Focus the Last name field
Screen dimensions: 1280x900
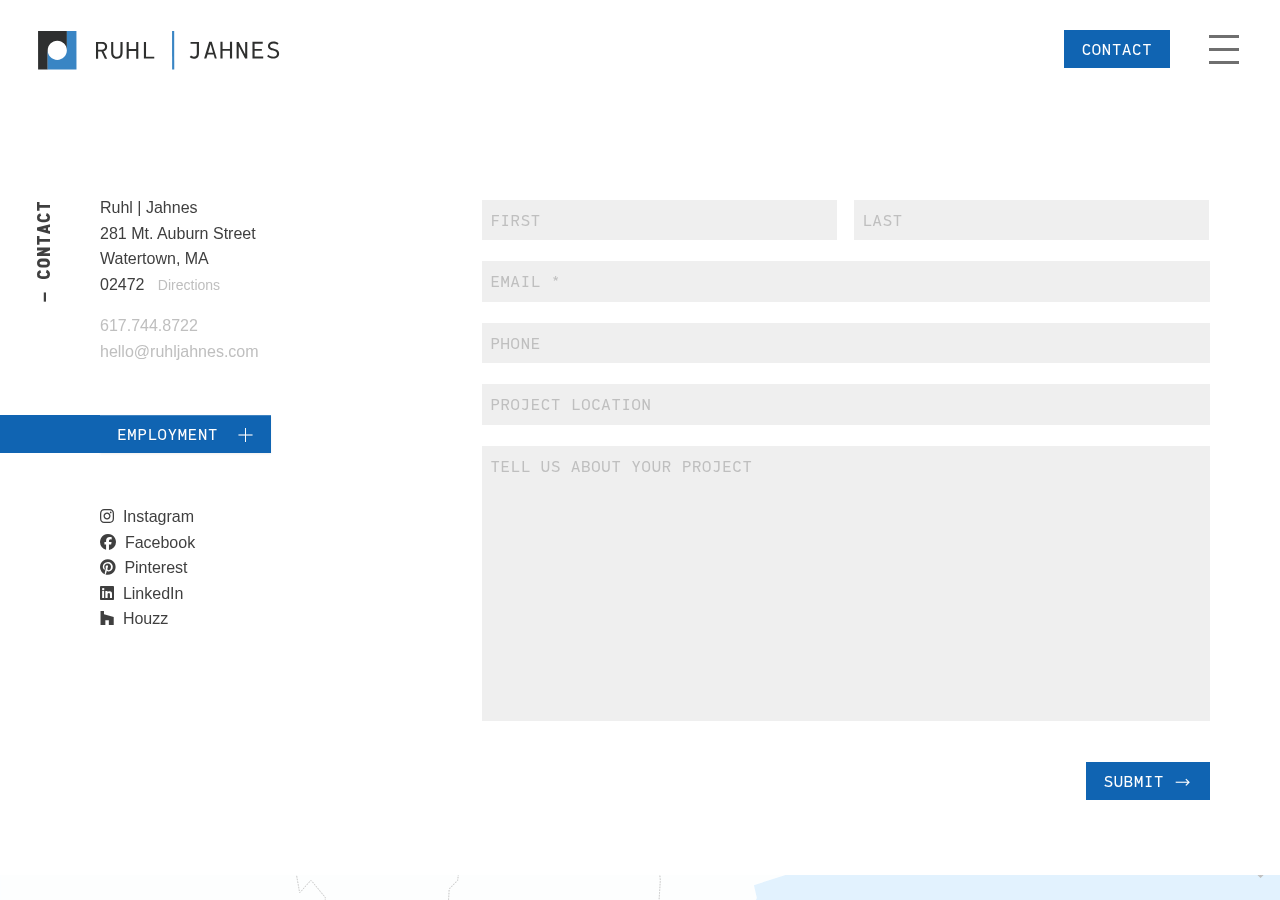point(1031,220)
